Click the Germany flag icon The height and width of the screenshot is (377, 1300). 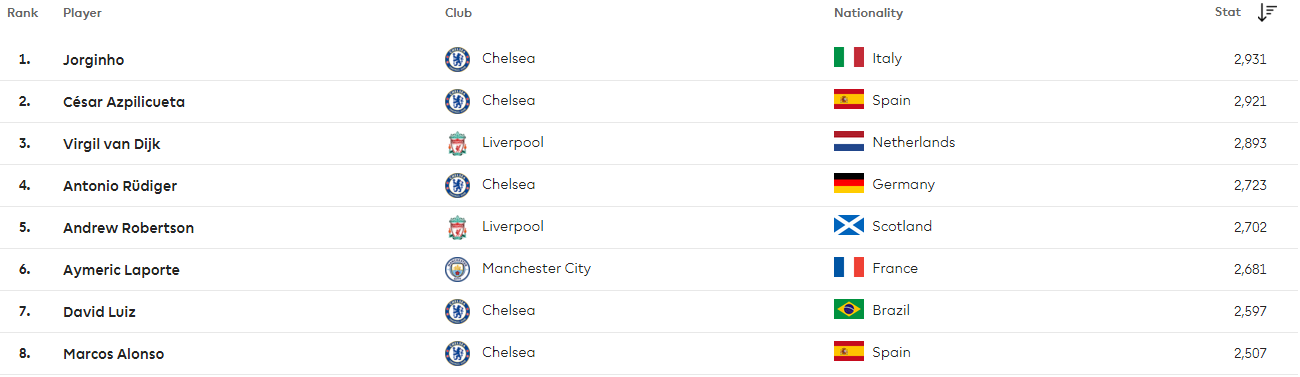tap(849, 184)
